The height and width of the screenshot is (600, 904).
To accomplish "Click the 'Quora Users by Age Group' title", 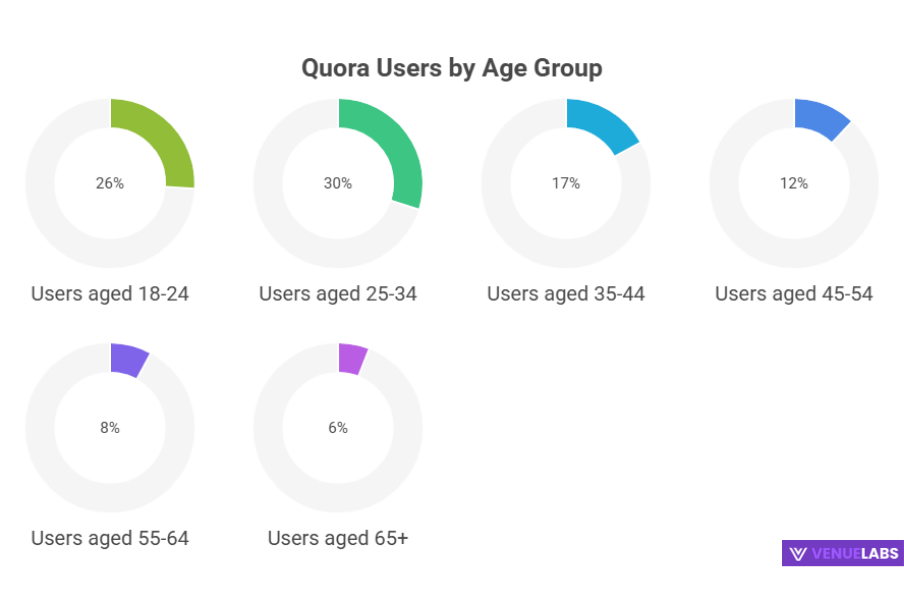I will [452, 68].
